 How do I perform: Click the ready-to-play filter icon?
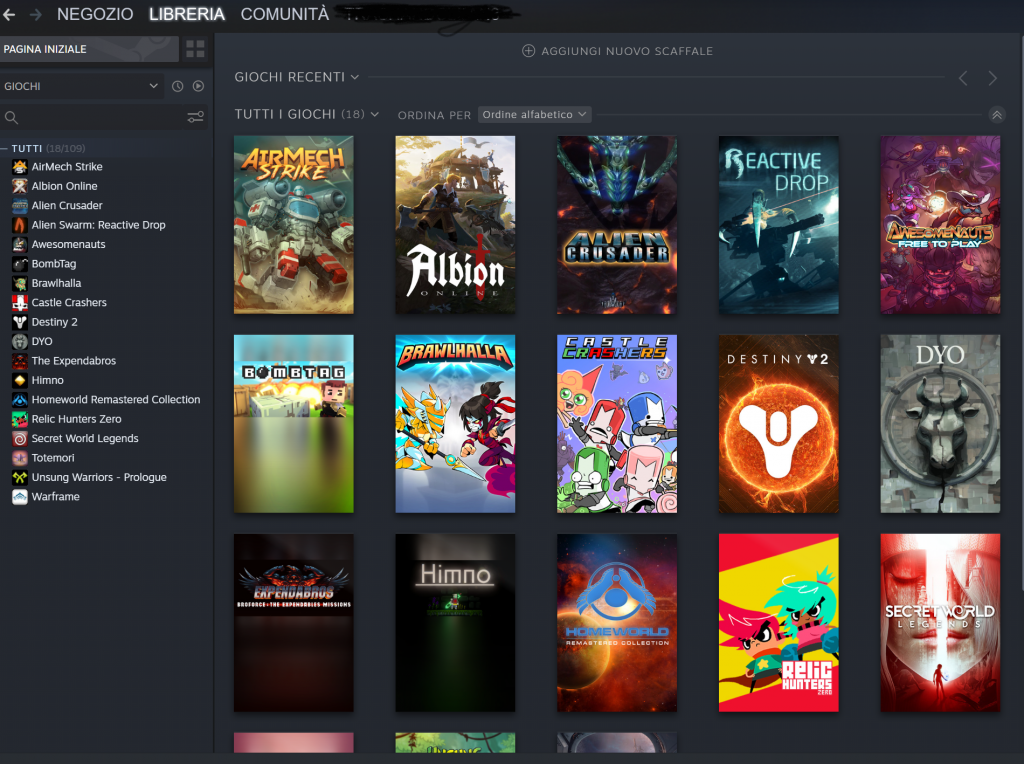[x=198, y=87]
